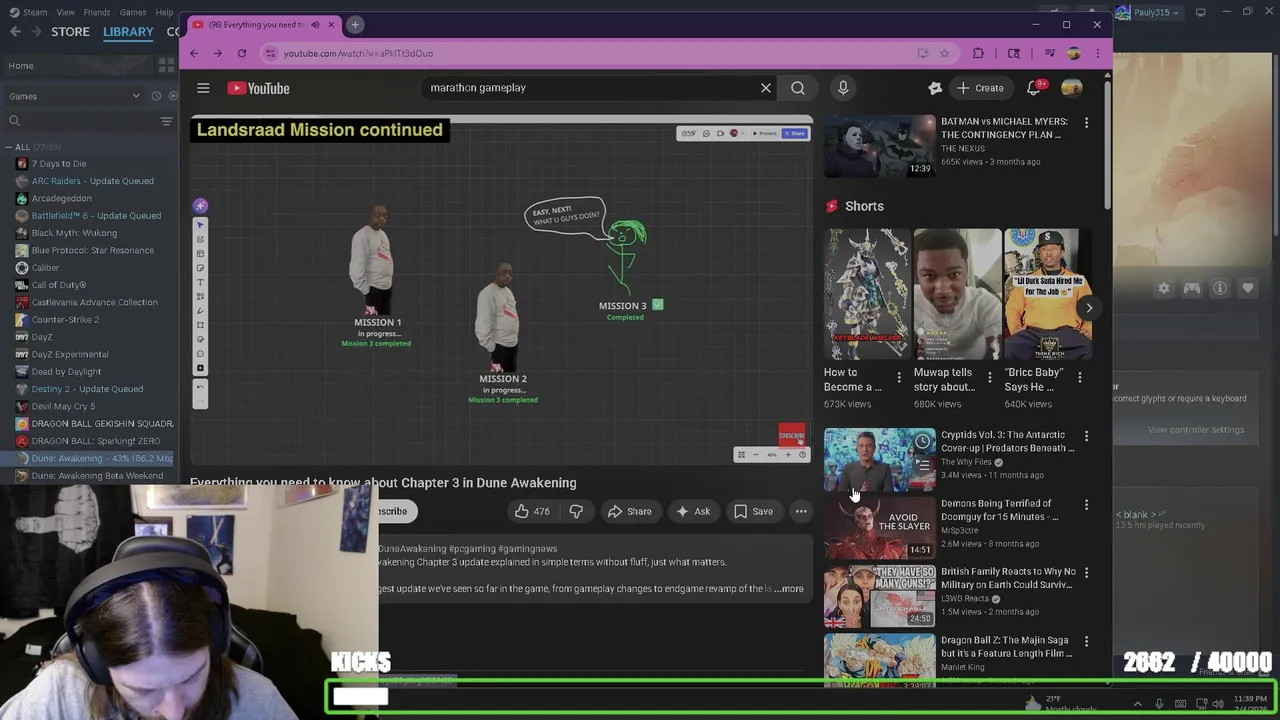Viewport: 1280px width, 720px height.
Task: Open the Steam View menu
Action: (65, 12)
